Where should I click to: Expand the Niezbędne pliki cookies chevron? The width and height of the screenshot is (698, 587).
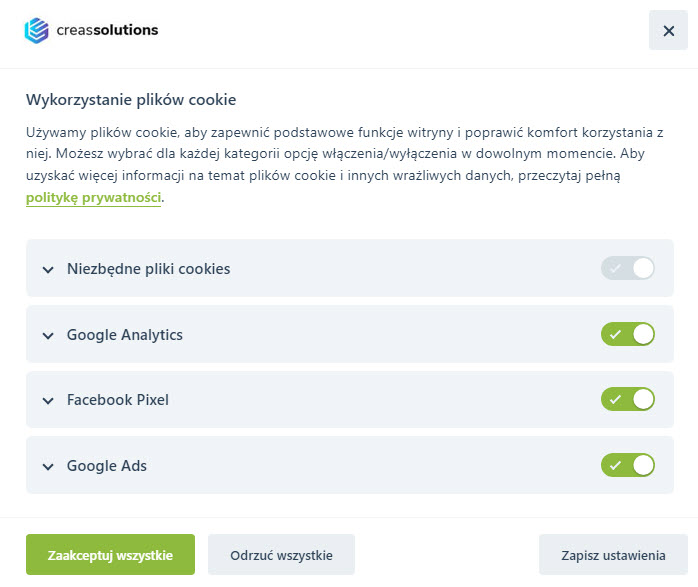coord(47,269)
